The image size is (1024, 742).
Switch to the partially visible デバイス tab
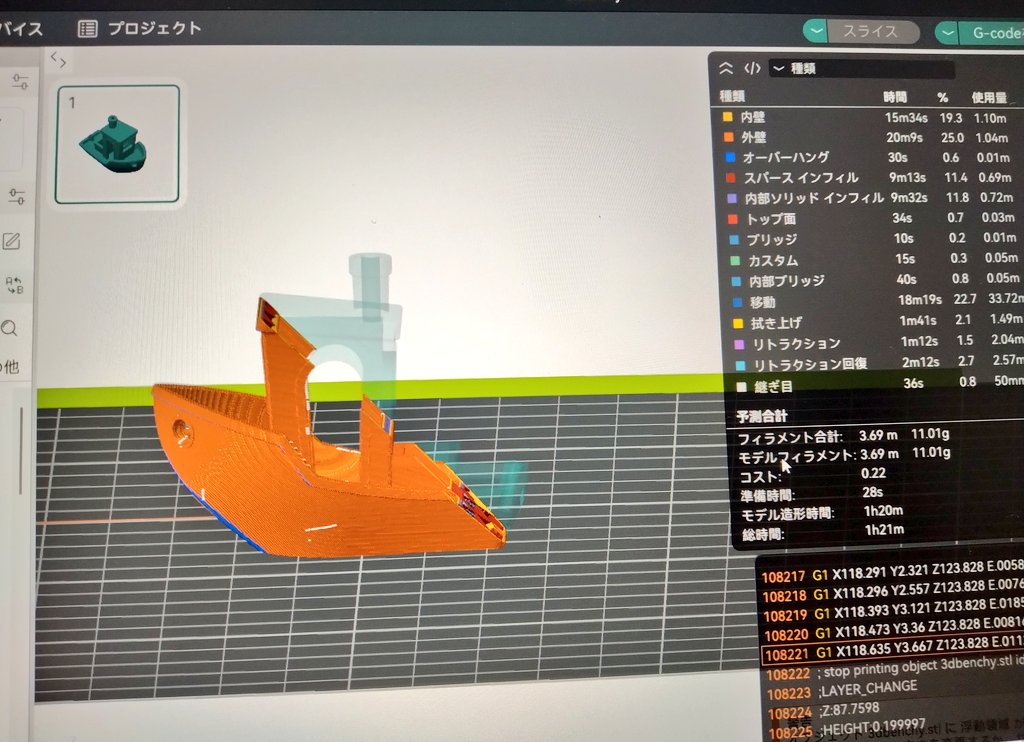click(x=20, y=29)
